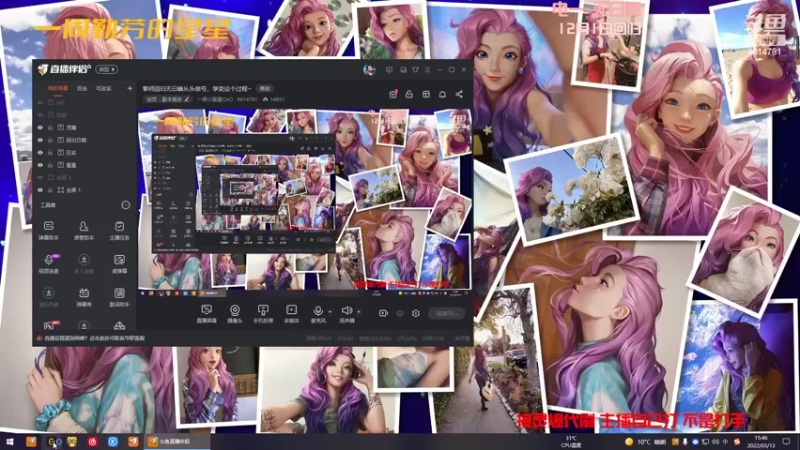This screenshot has height=450, width=800.
Task: Add a 多媒体 multimedia source
Action: 291,313
